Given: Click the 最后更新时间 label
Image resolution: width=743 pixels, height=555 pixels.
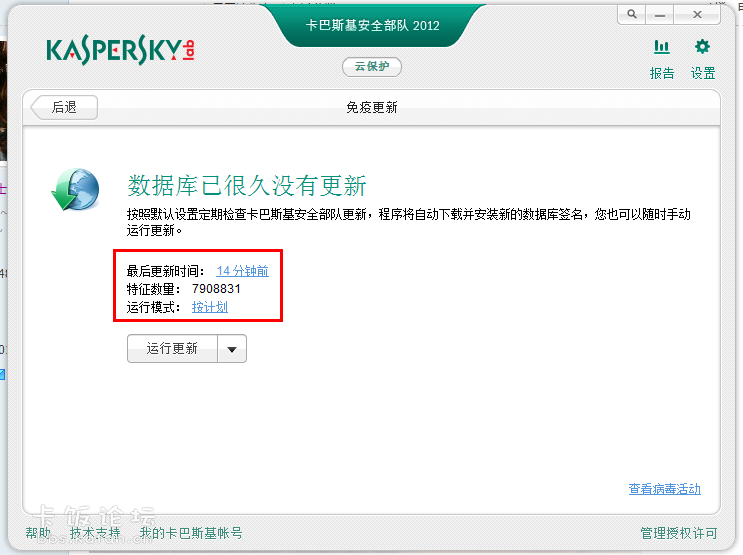Looking at the screenshot, I should click(165, 271).
